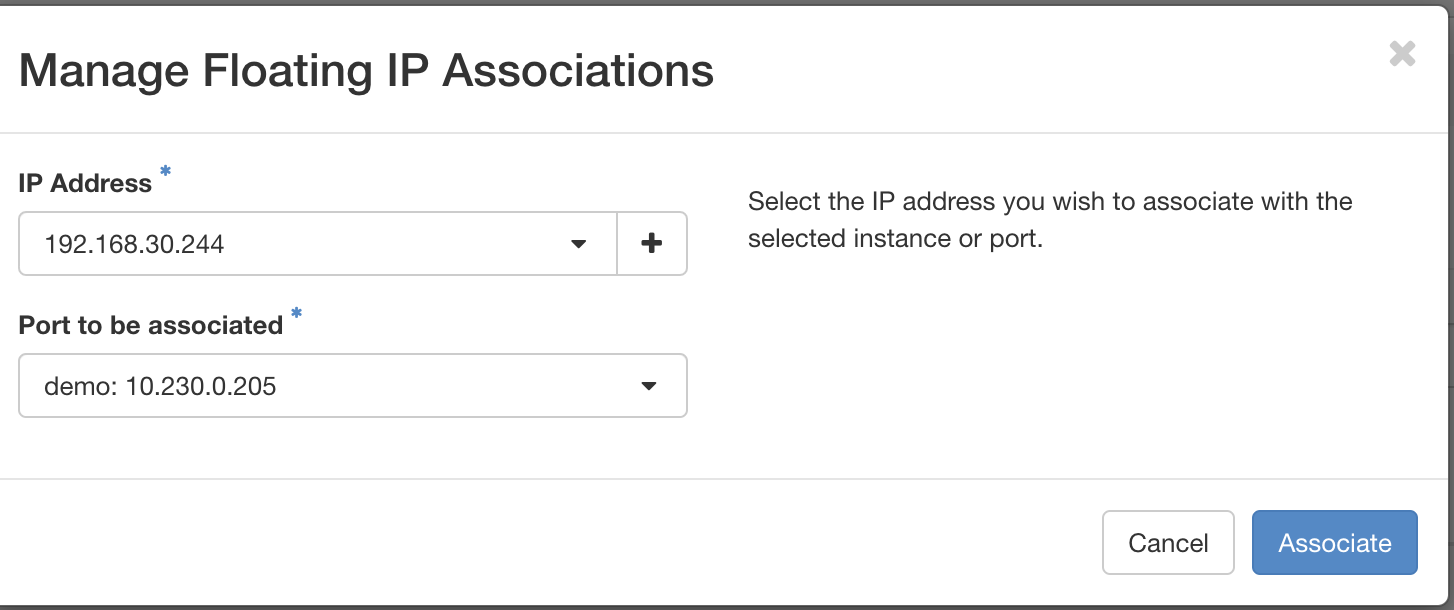The width and height of the screenshot is (1454, 610).
Task: Click the instance or port help text
Action: pyautogui.click(x=1048, y=219)
